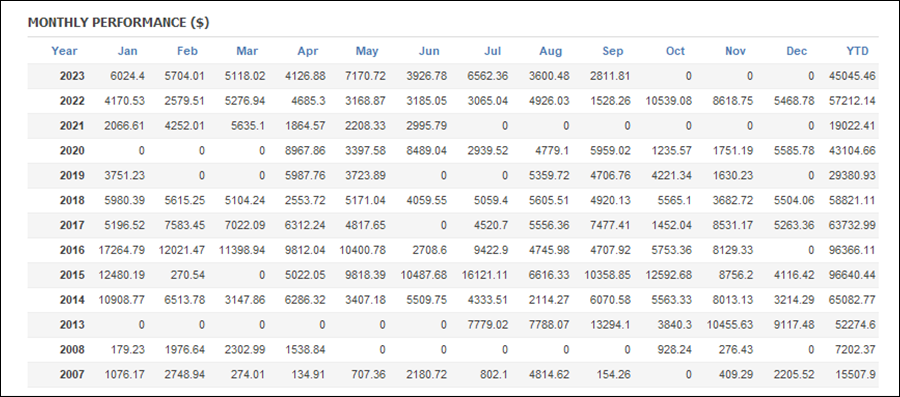Viewport: 900px width, 397px height.
Task: Click the 2015 YTD value 96640.44
Action: [x=852, y=275]
